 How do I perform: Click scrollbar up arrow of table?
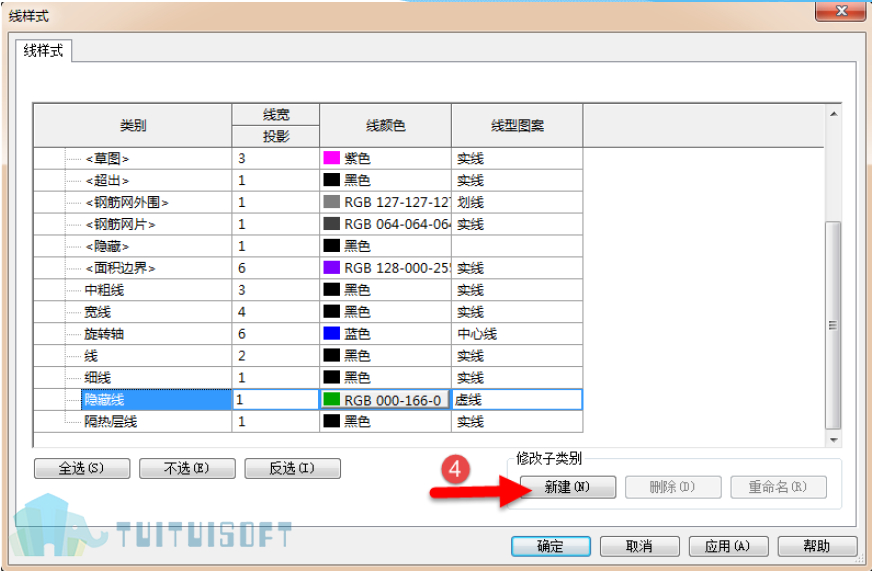coord(834,114)
